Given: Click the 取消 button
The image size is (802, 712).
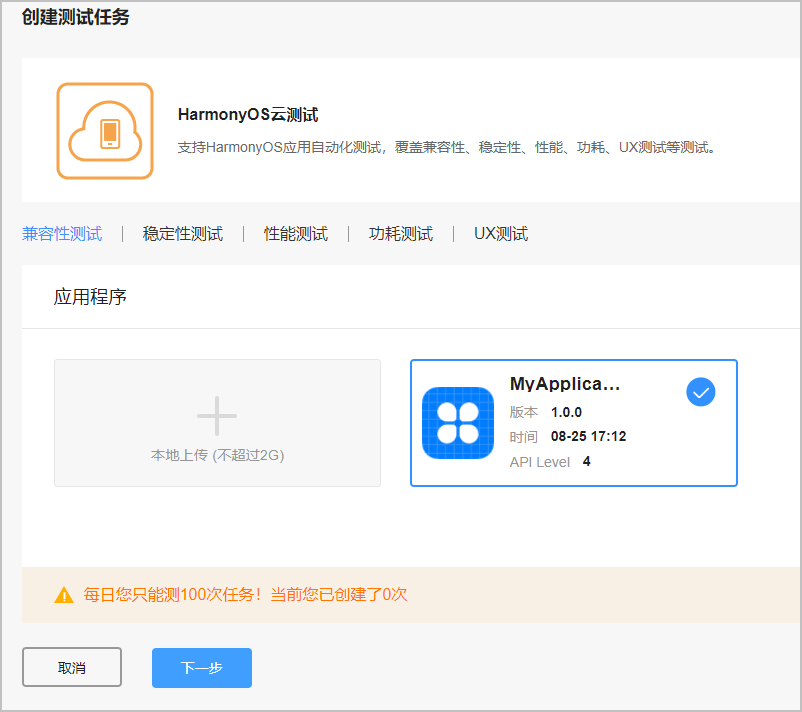Looking at the screenshot, I should tap(72, 667).
